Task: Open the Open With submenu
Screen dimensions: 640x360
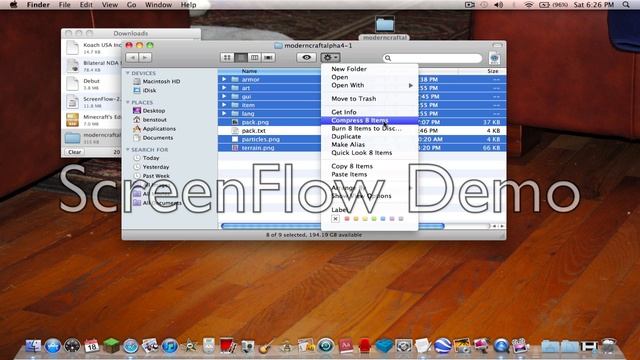Action: [x=370, y=85]
